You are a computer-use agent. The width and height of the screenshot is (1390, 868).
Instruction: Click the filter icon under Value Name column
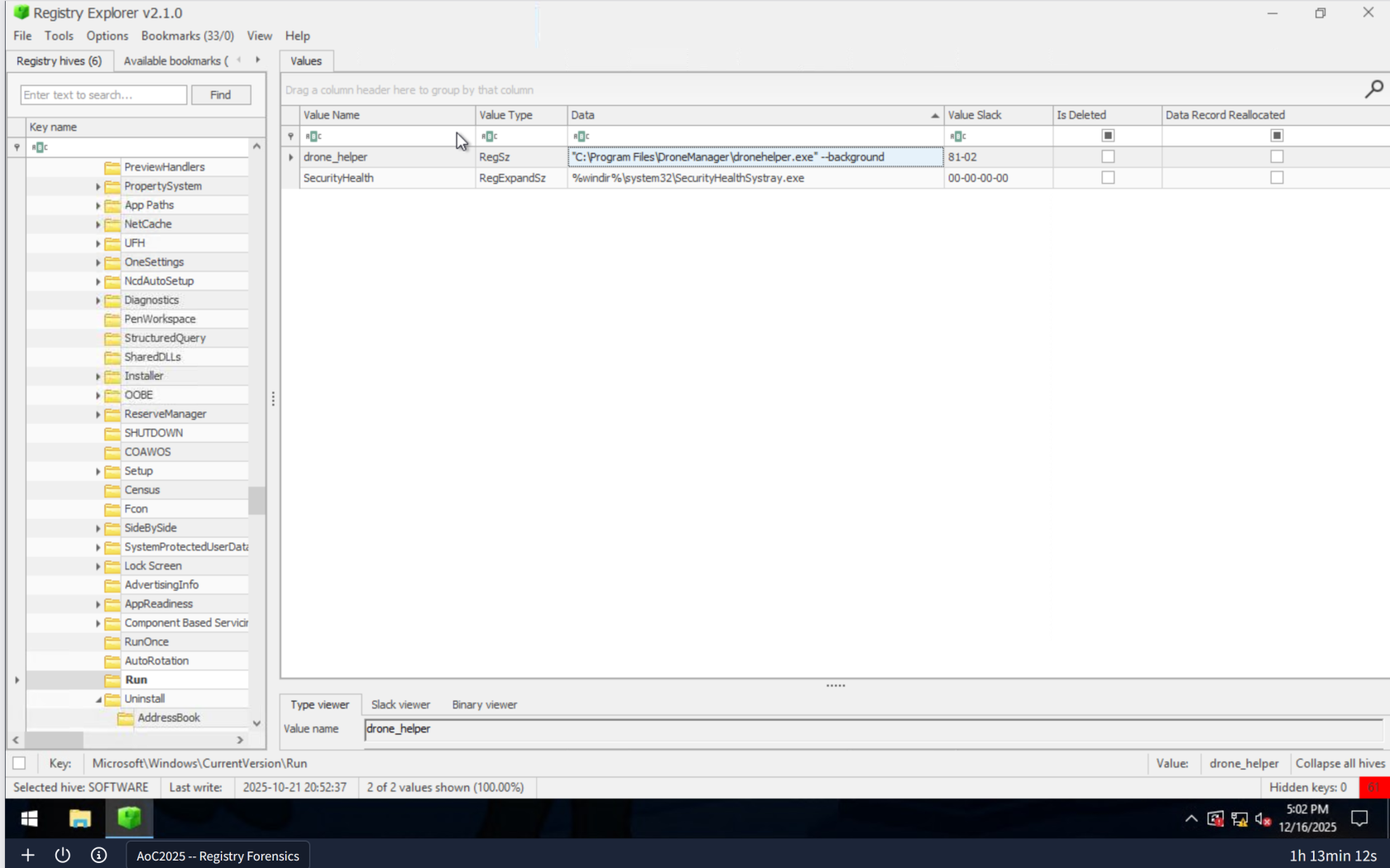(314, 137)
